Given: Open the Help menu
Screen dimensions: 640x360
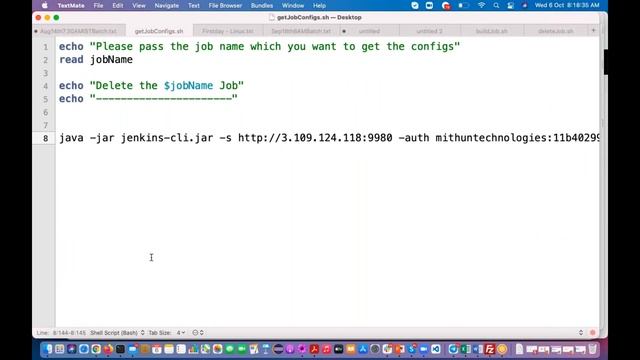Looking at the screenshot, I should coord(319,6).
